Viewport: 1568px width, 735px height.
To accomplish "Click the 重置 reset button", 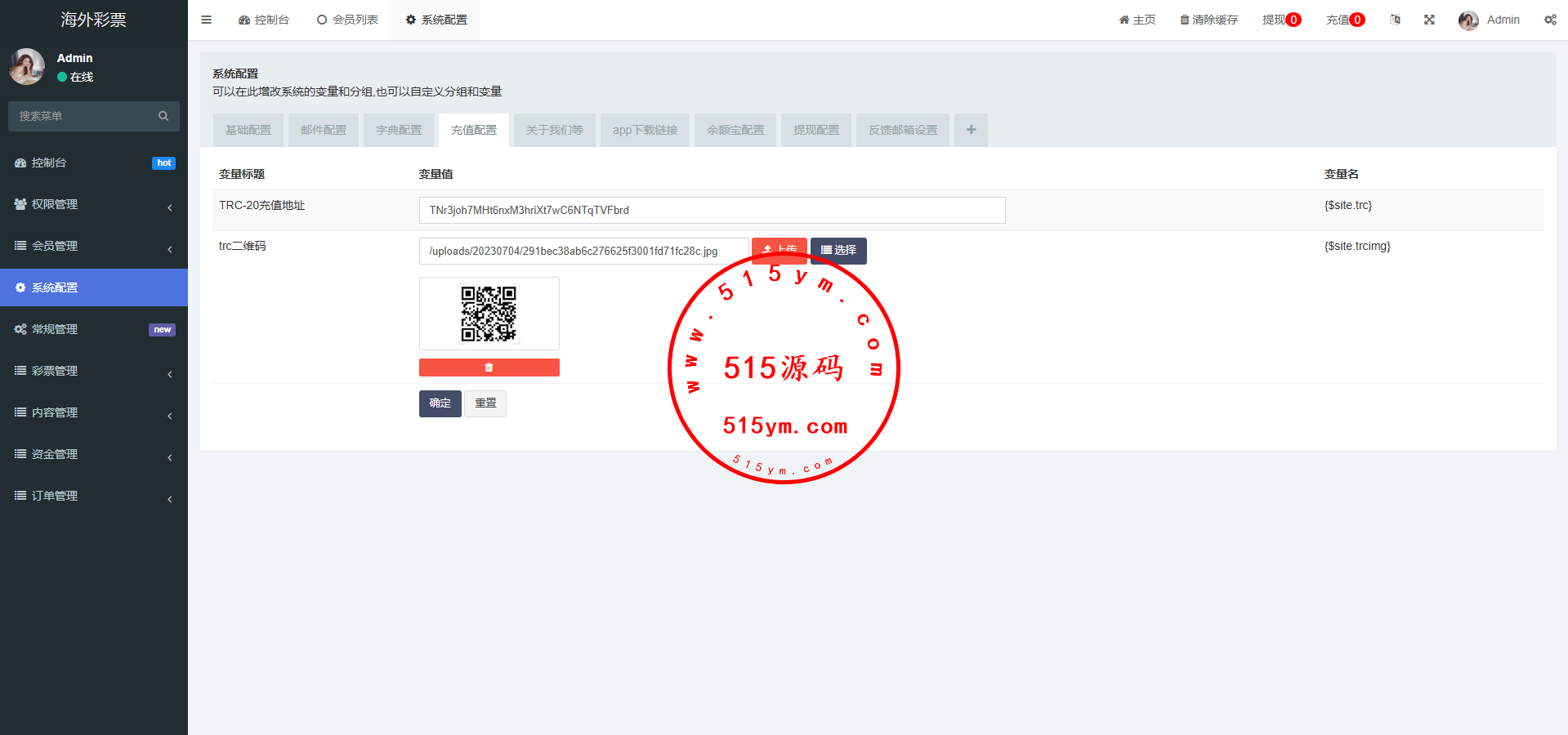I will coord(485,403).
